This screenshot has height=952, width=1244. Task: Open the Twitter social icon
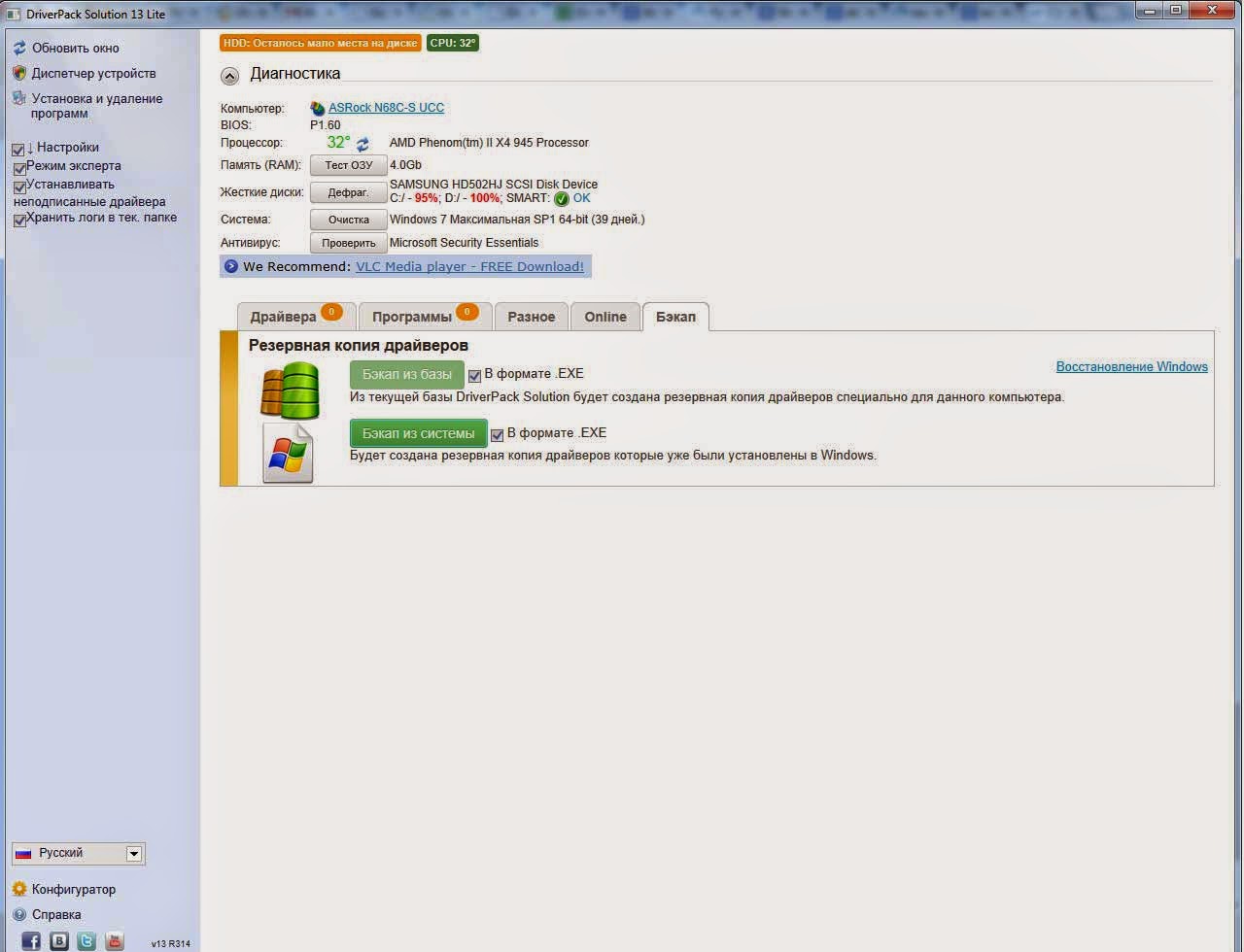pyautogui.click(x=86, y=940)
